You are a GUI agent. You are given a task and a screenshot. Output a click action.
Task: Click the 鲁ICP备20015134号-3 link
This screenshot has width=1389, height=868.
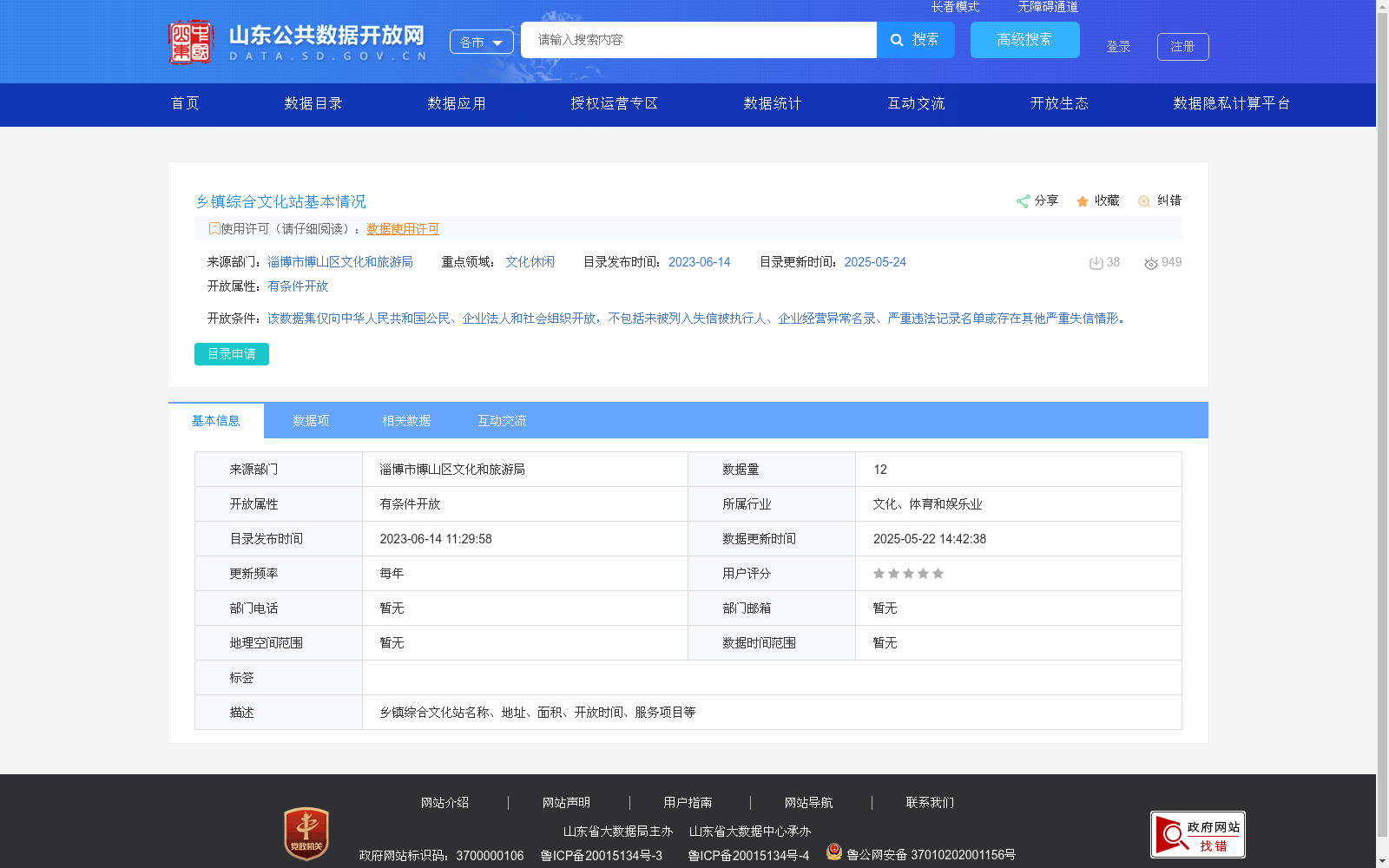pyautogui.click(x=601, y=856)
